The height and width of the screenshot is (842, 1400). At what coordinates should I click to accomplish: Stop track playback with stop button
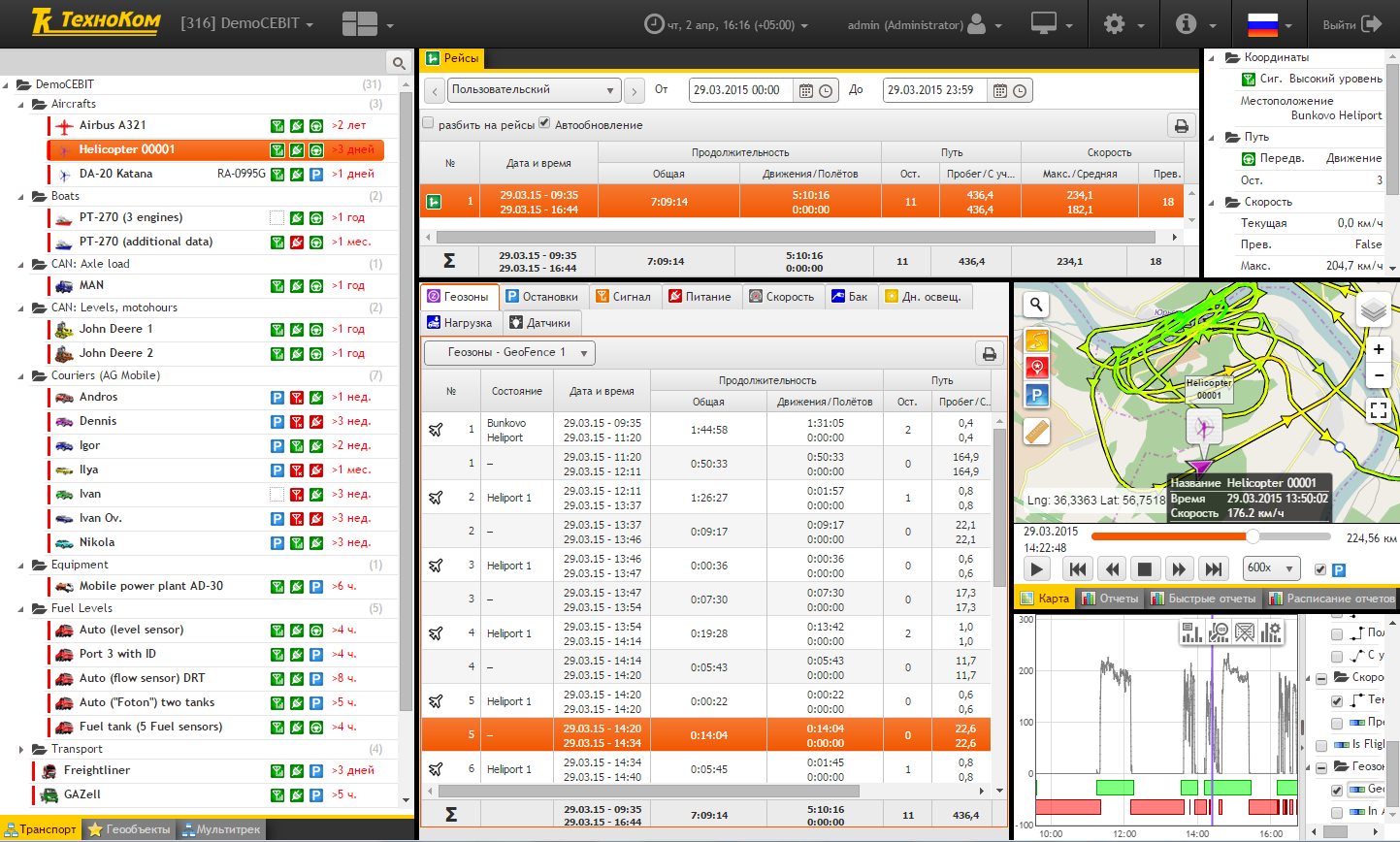[x=1144, y=569]
